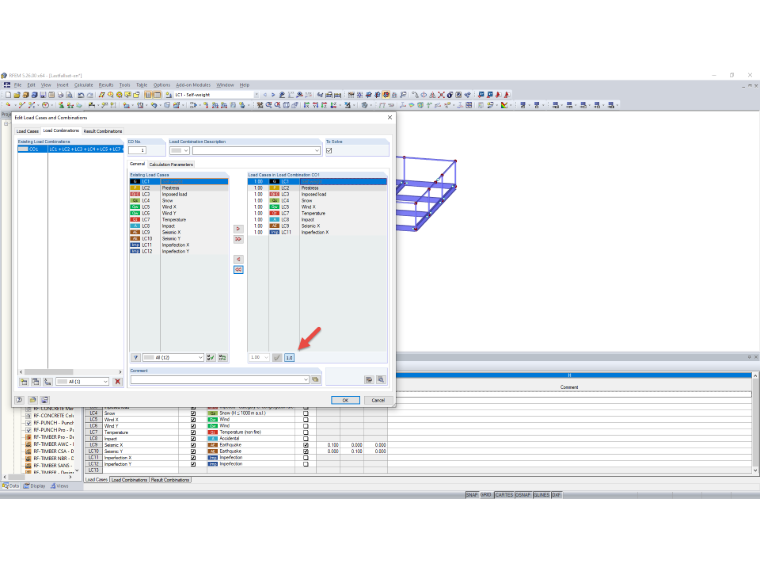Viewport: 760px width, 570px height.
Task: Click the previous load case arrow in toolbar
Action: tap(265, 95)
